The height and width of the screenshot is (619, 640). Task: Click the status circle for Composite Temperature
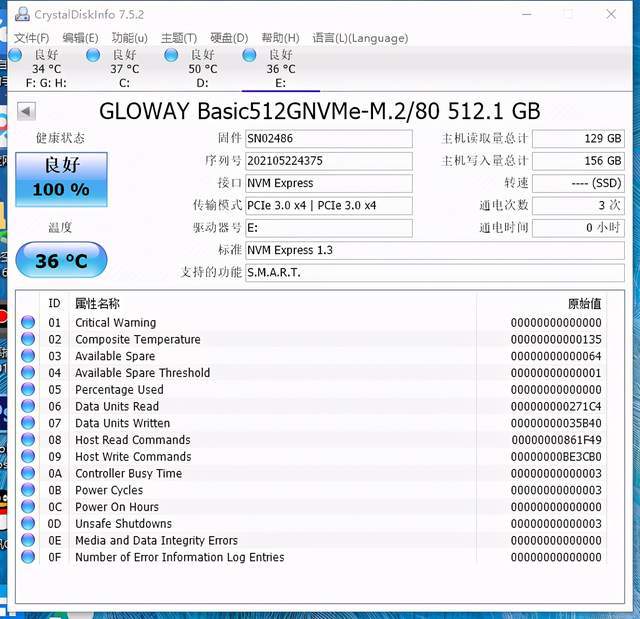(28, 339)
